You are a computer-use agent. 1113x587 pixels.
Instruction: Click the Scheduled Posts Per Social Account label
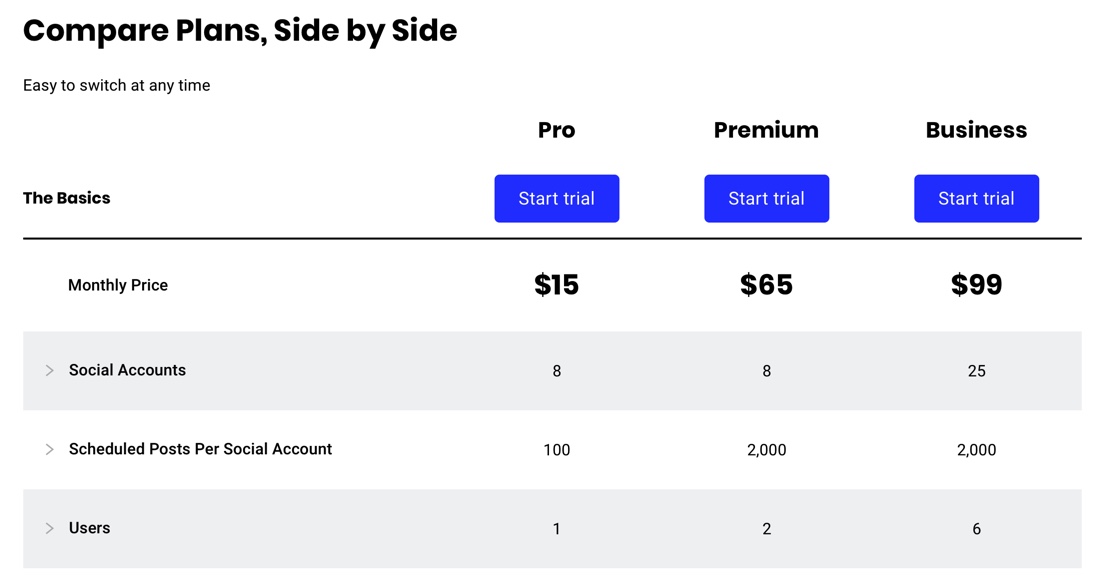[x=200, y=449]
